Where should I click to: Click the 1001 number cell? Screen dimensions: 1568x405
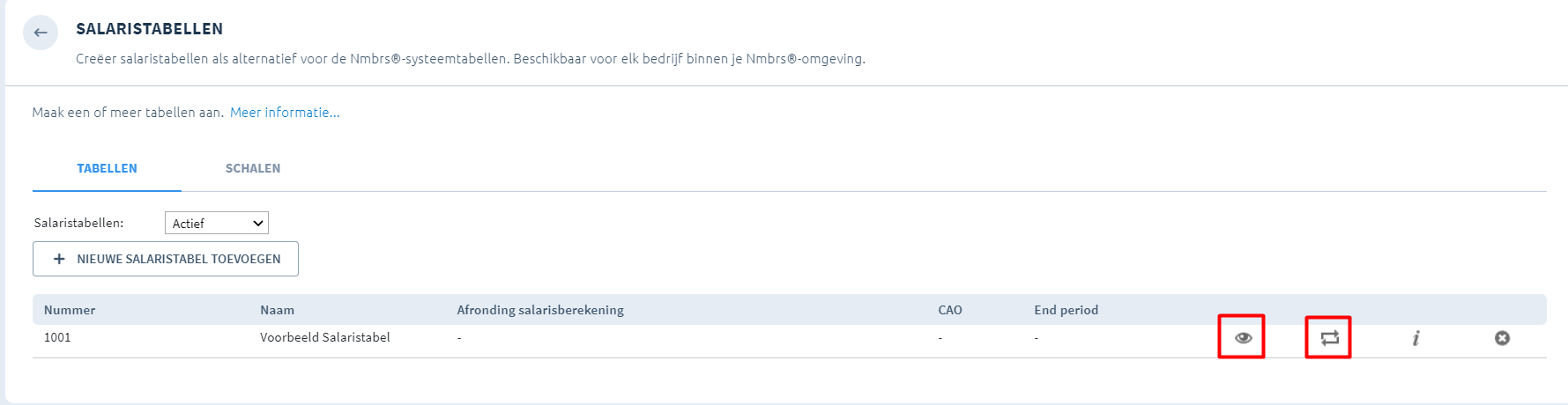tap(57, 337)
